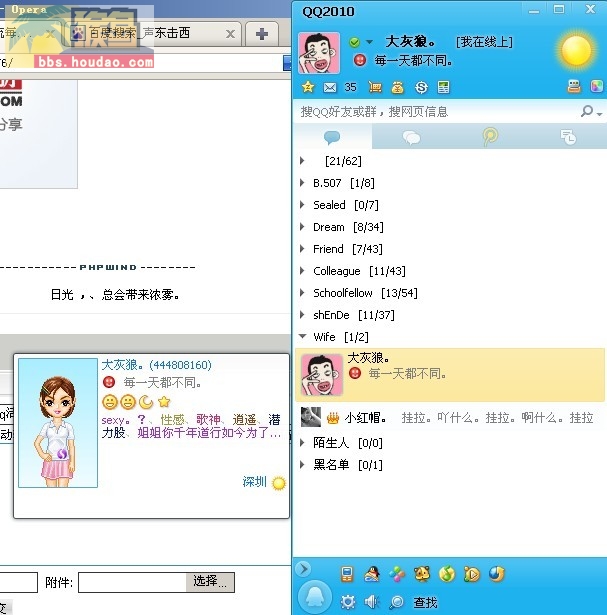Image resolution: width=607 pixels, height=615 pixels.
Task: Open the QQ main menu penguin button
Action: click(x=315, y=597)
